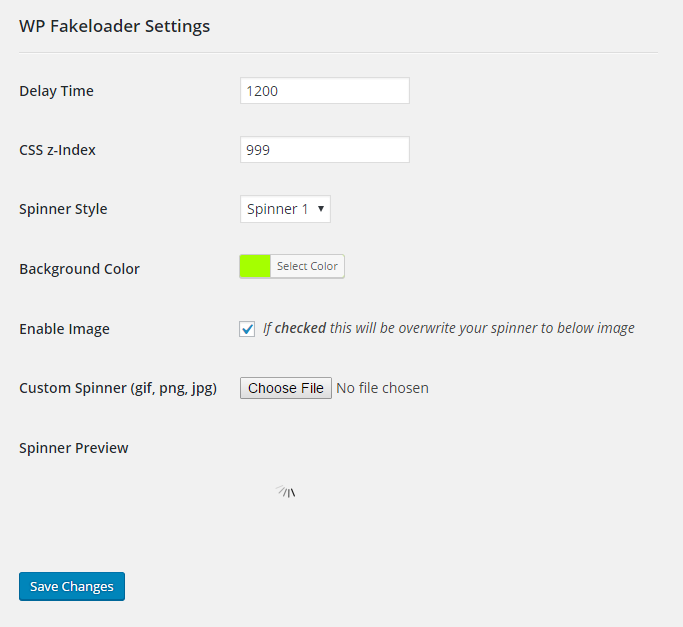Save settings with Save Changes button
Viewport: 683px width, 627px height.
click(72, 586)
